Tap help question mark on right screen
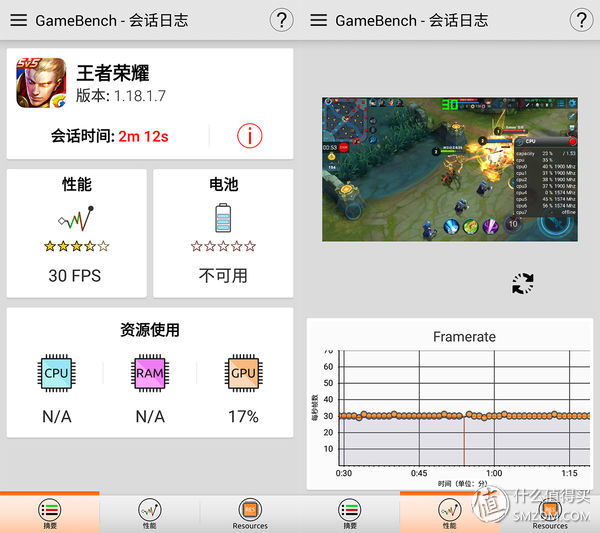The width and height of the screenshot is (600, 533). pyautogui.click(x=582, y=20)
